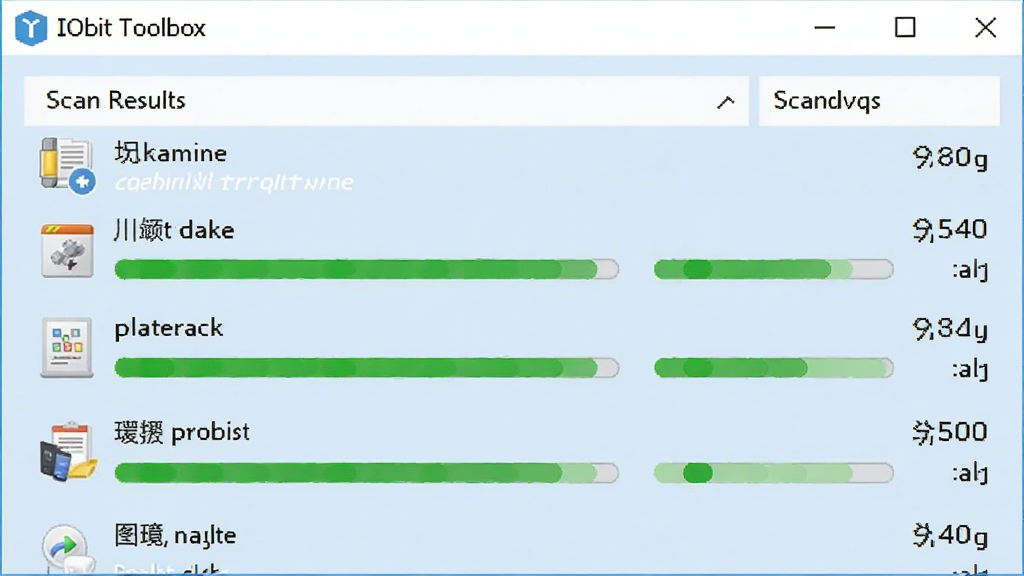Image resolution: width=1024 pixels, height=576 pixels.
Task: Select the dake gears tool icon
Action: click(x=67, y=251)
